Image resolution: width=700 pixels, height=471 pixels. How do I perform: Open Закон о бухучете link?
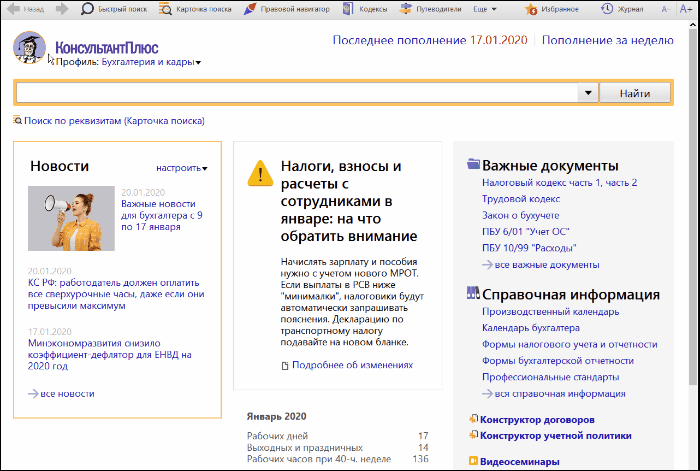coord(521,215)
